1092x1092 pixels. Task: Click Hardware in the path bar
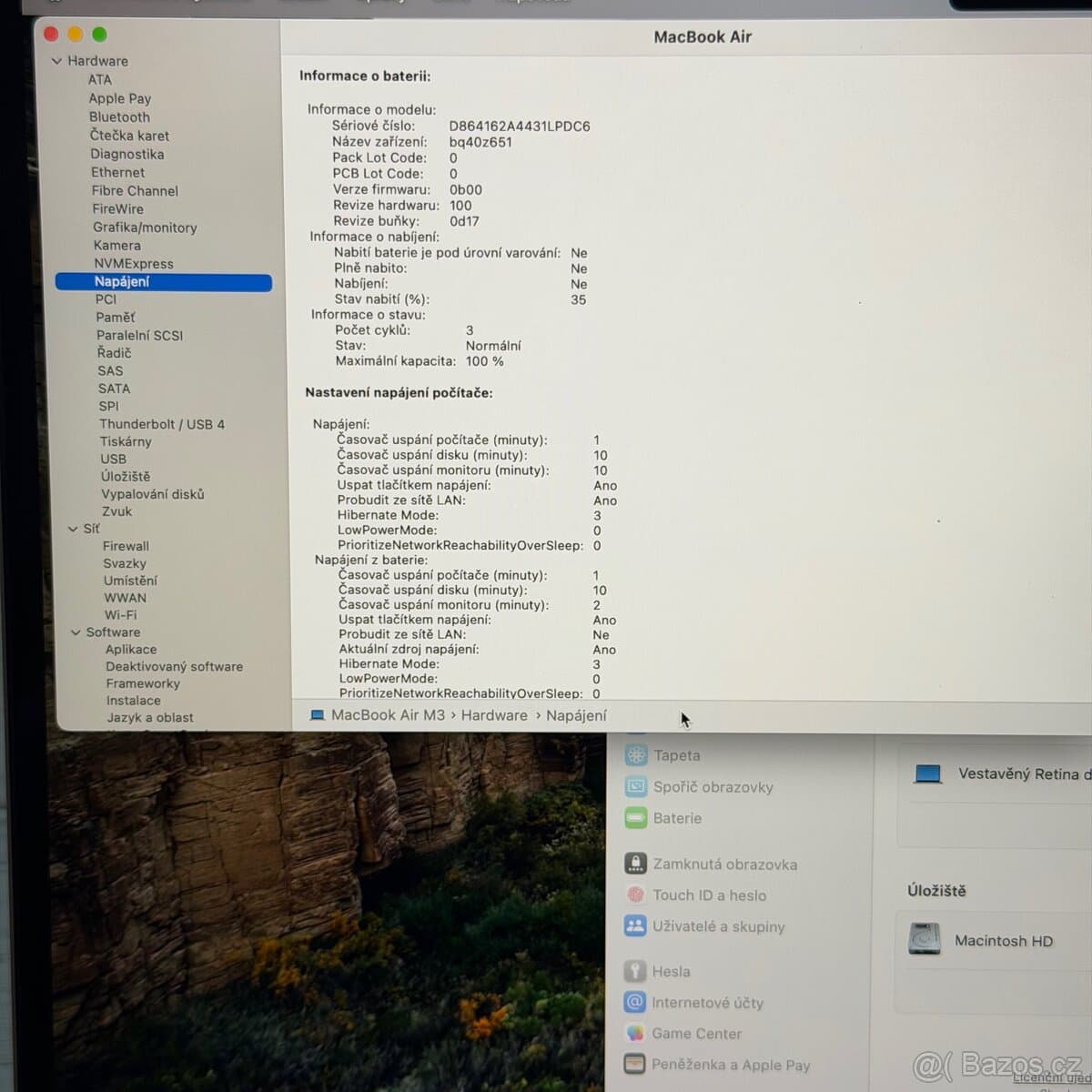[494, 715]
